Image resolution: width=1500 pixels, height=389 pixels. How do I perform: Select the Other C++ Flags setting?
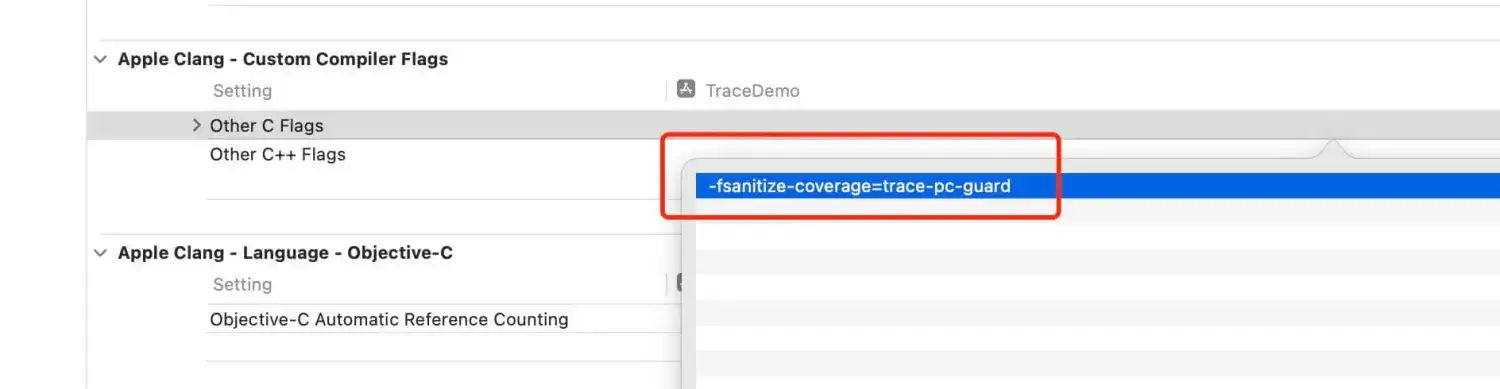point(278,154)
